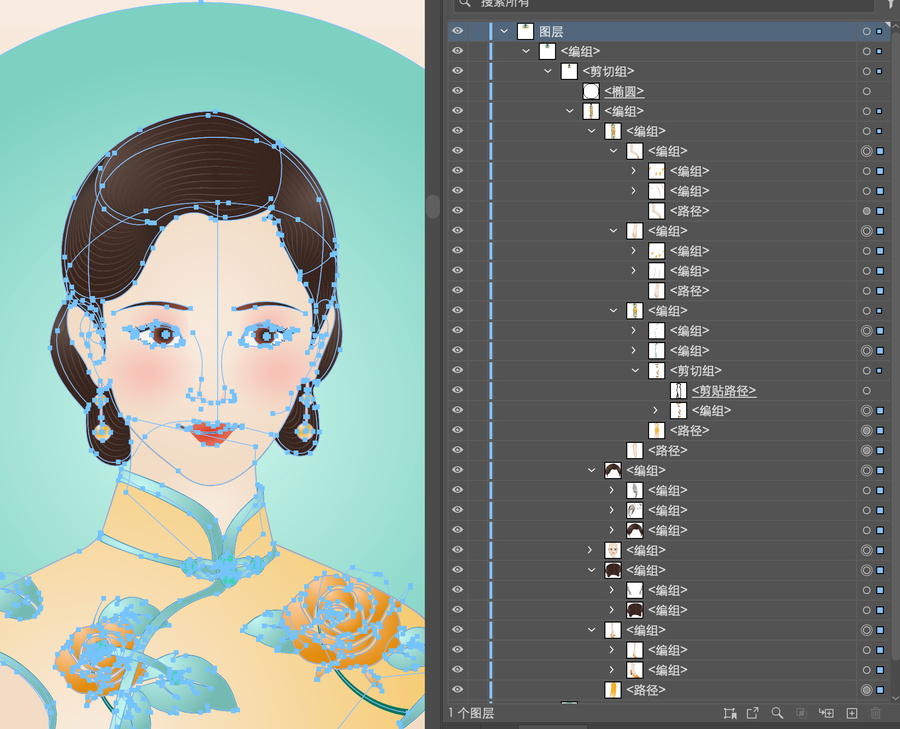Click the teal collar knot button on the canvas
900x729 pixels.
click(x=226, y=567)
